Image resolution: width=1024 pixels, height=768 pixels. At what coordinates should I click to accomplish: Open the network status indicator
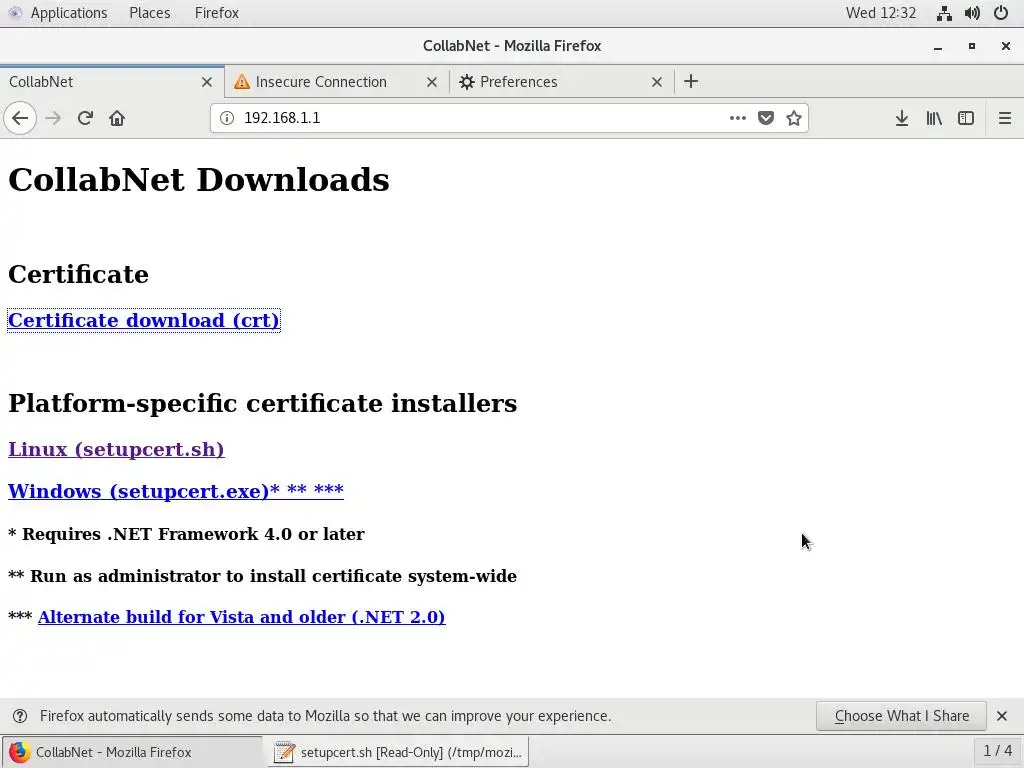tap(944, 13)
